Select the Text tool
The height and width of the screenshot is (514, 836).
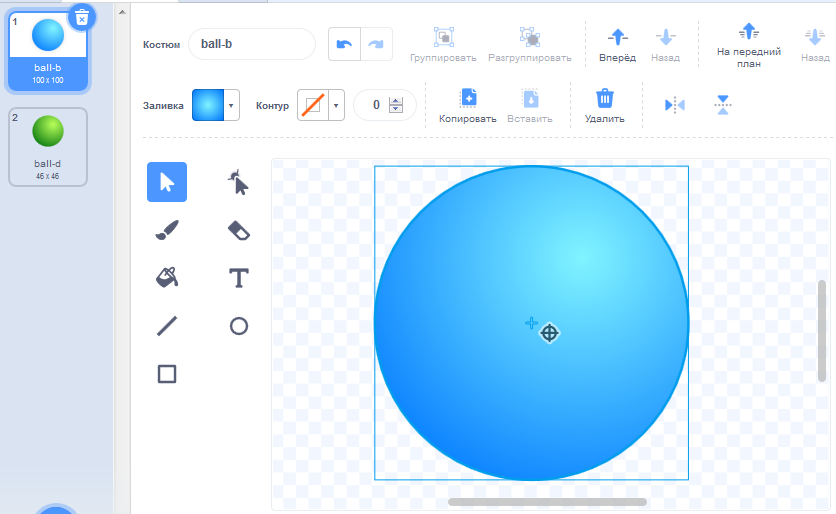click(x=238, y=277)
